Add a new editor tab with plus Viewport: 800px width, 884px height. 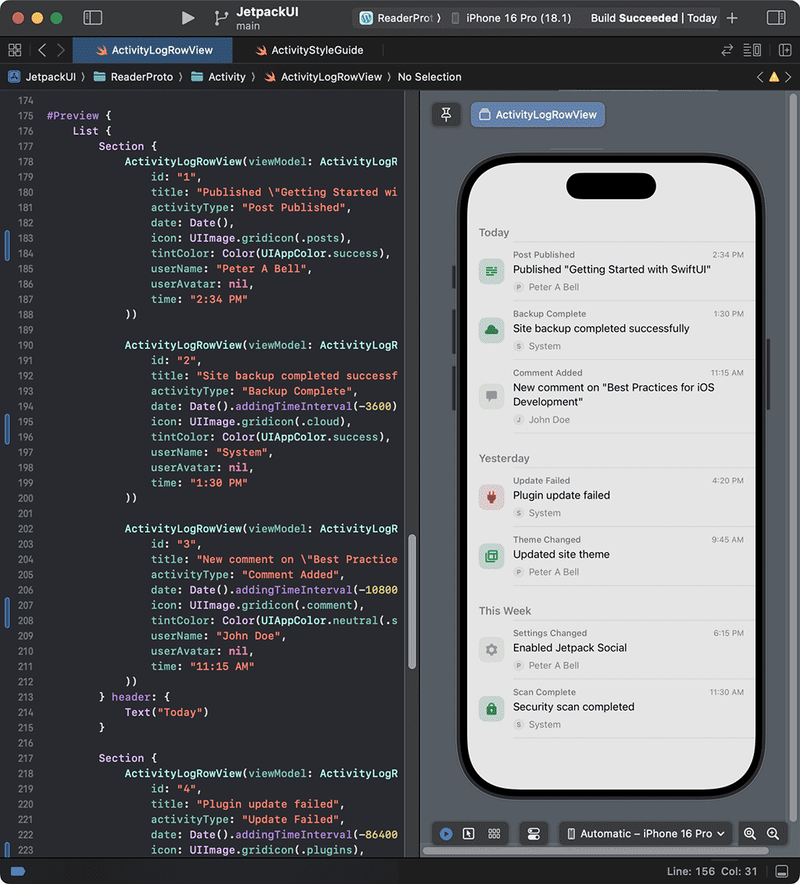733,18
